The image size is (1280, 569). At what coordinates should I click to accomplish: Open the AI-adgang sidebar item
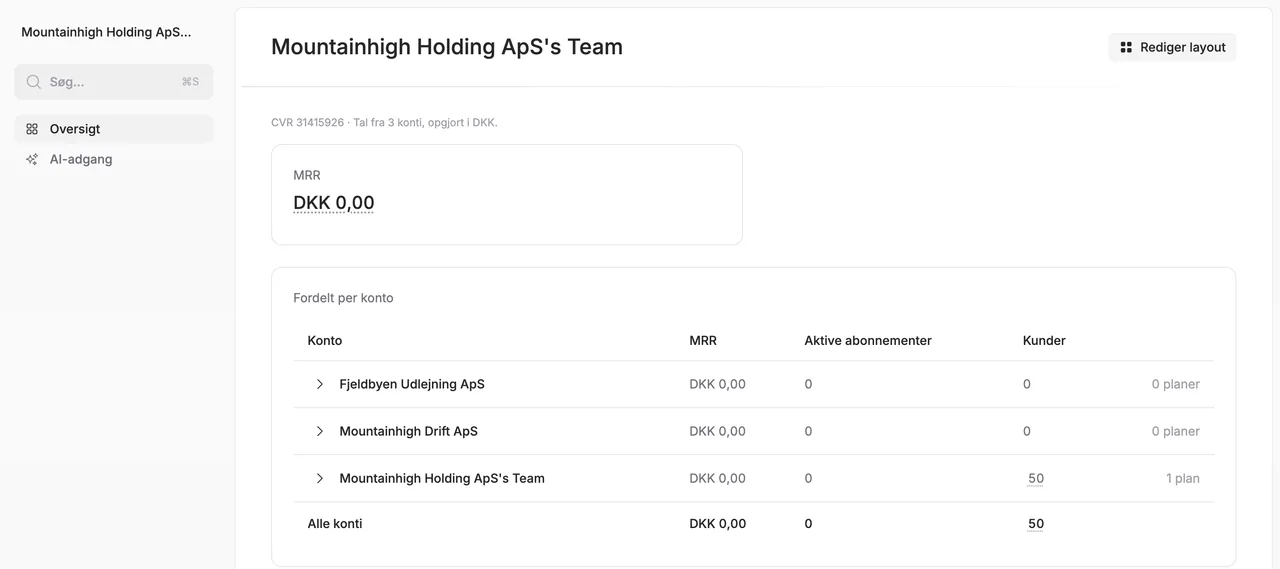(114, 159)
